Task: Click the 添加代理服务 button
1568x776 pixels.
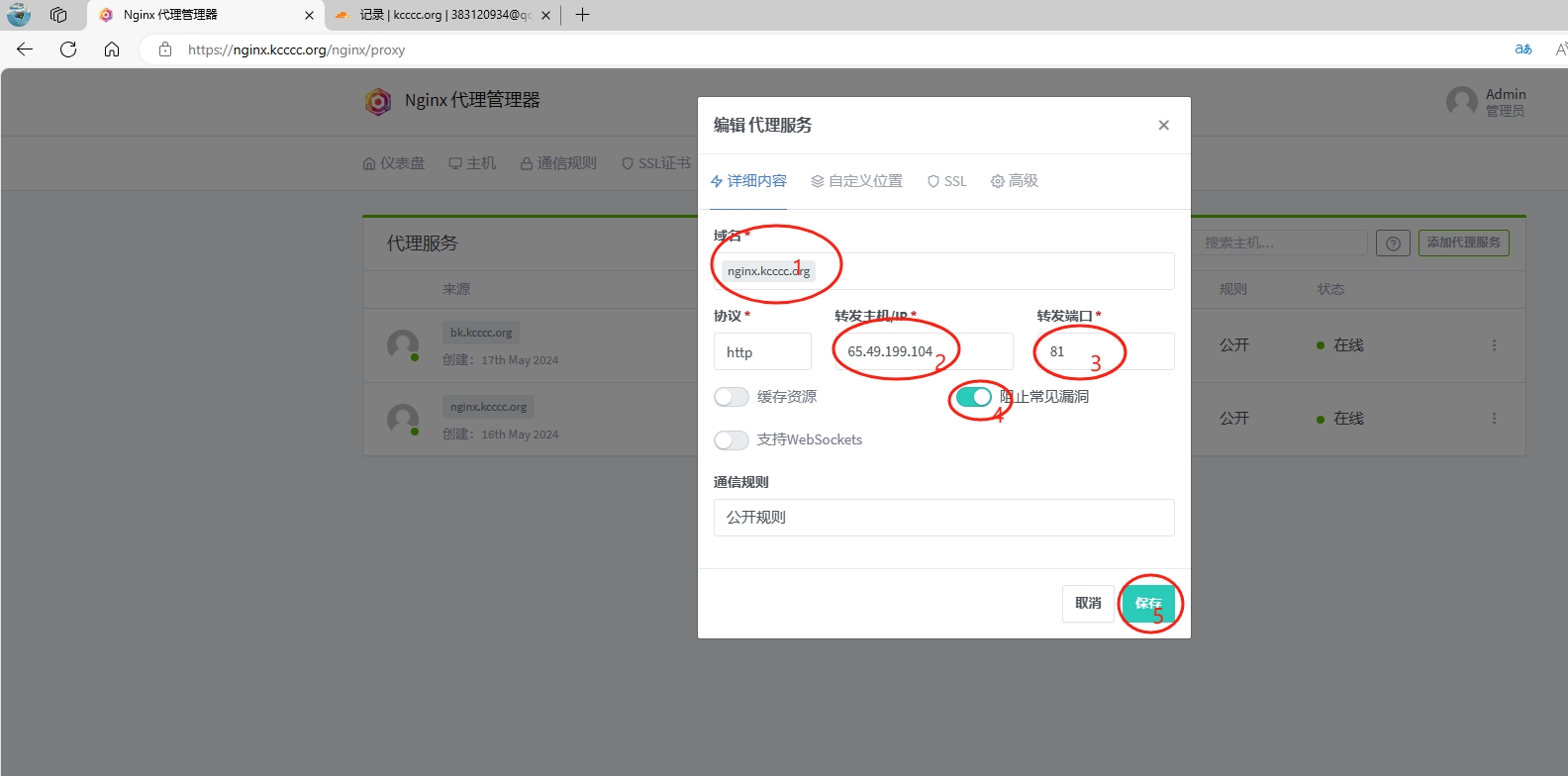Action: 1464,243
